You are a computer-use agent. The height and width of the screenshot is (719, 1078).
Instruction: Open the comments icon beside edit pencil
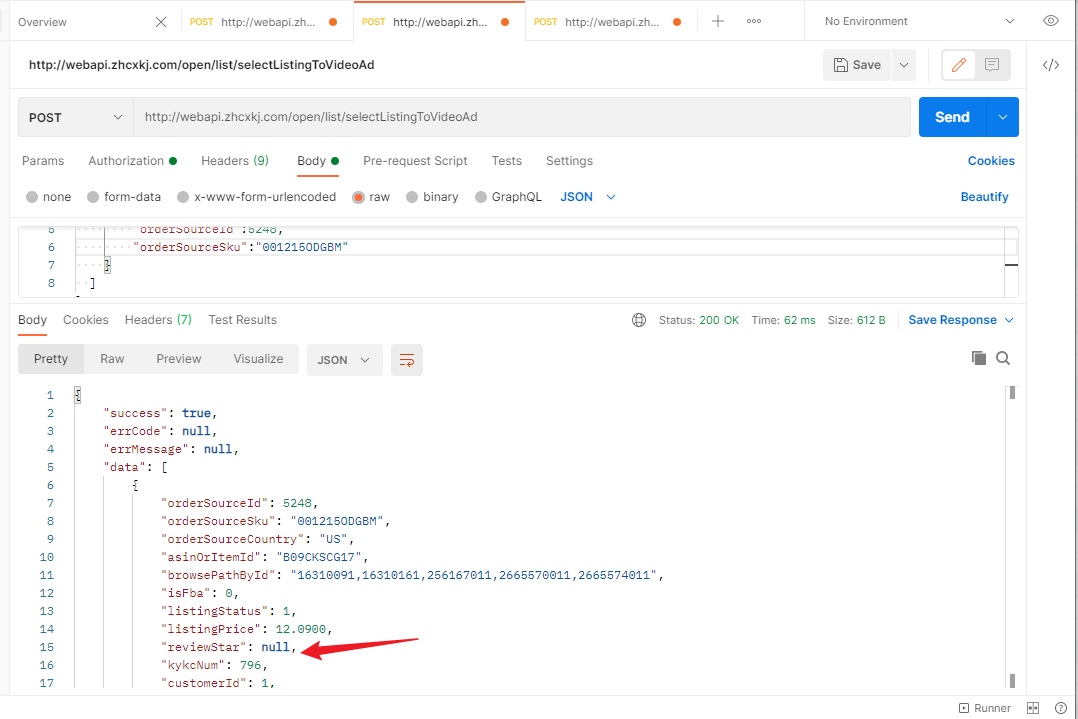pyautogui.click(x=991, y=65)
